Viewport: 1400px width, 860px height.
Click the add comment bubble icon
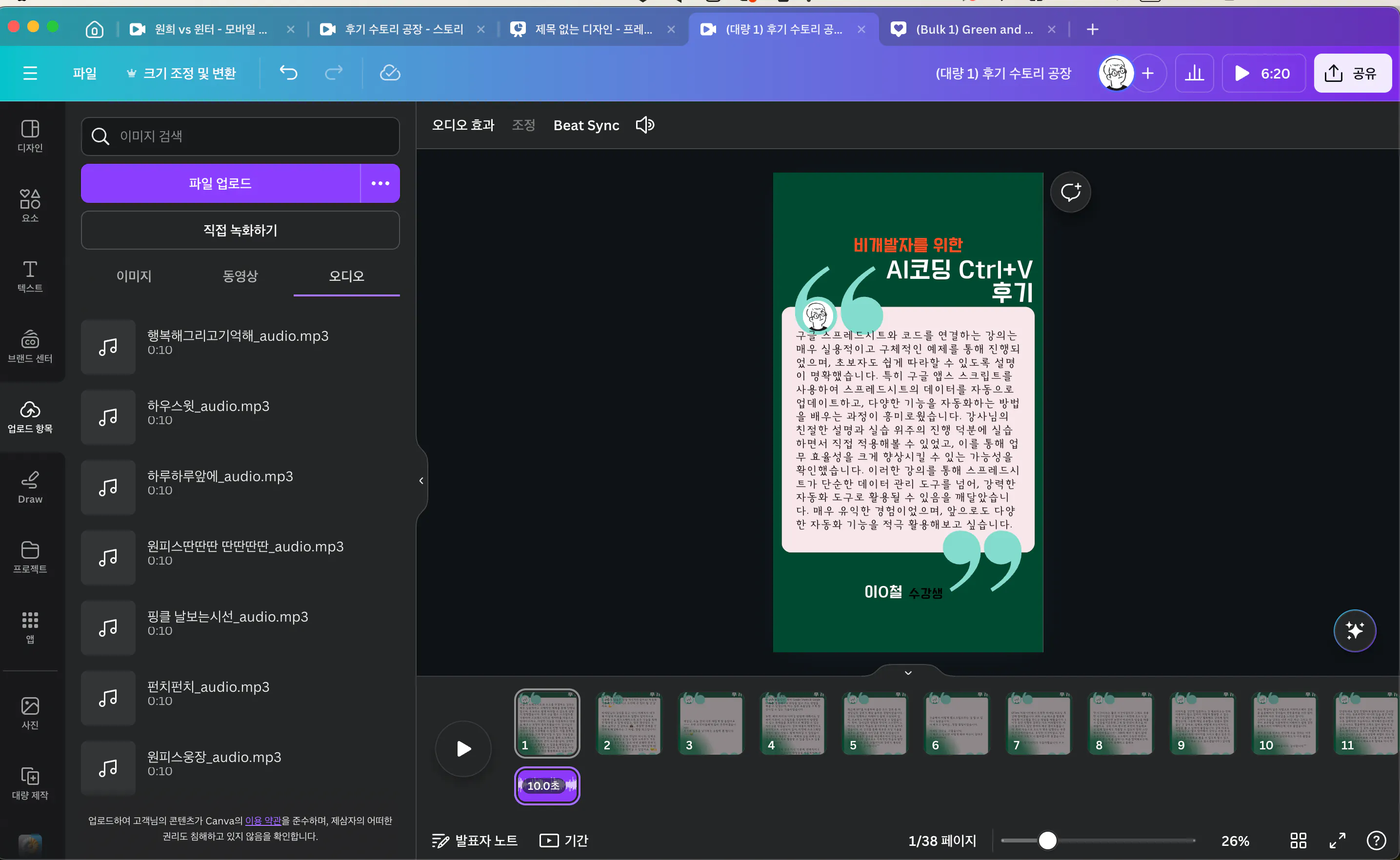pos(1070,192)
